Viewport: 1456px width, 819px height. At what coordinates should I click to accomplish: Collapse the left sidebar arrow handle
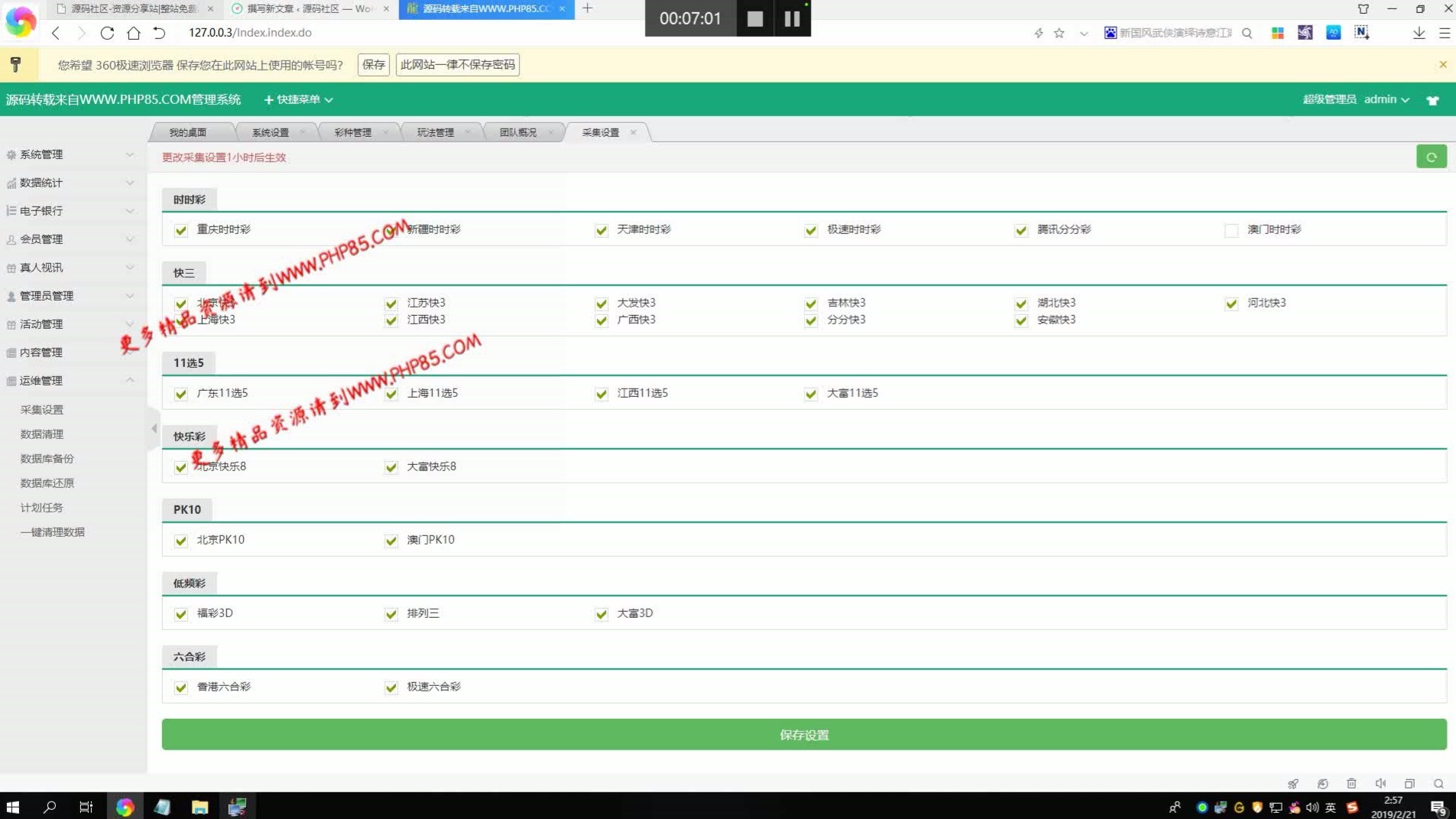click(154, 428)
